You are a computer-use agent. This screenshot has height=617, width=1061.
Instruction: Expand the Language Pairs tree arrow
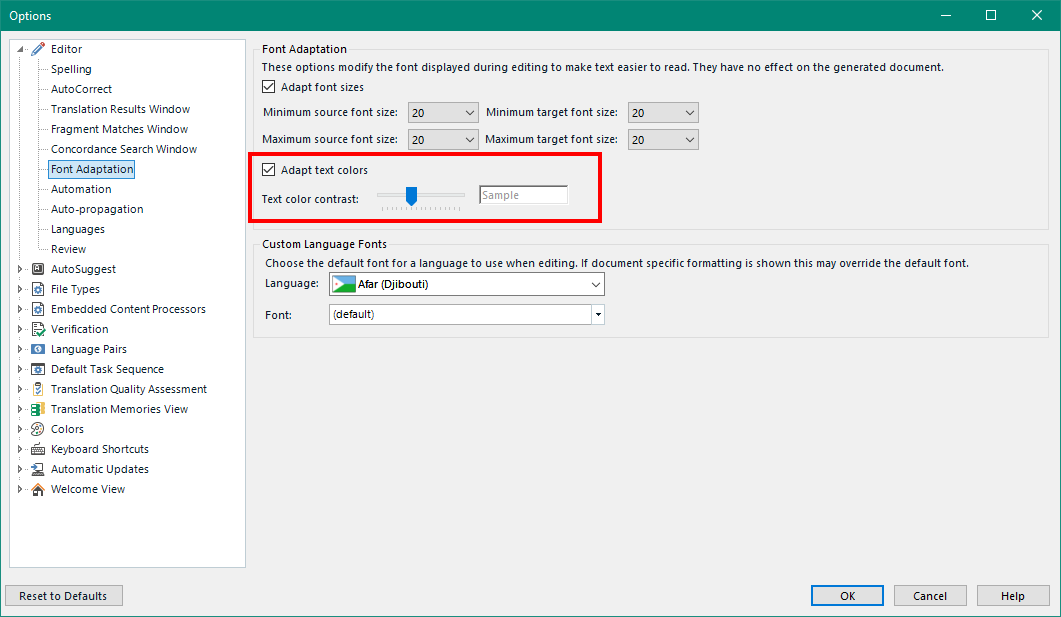[20, 349]
